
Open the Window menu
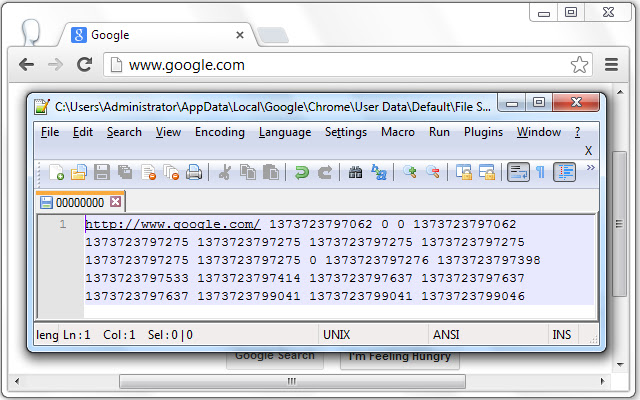[x=539, y=132]
